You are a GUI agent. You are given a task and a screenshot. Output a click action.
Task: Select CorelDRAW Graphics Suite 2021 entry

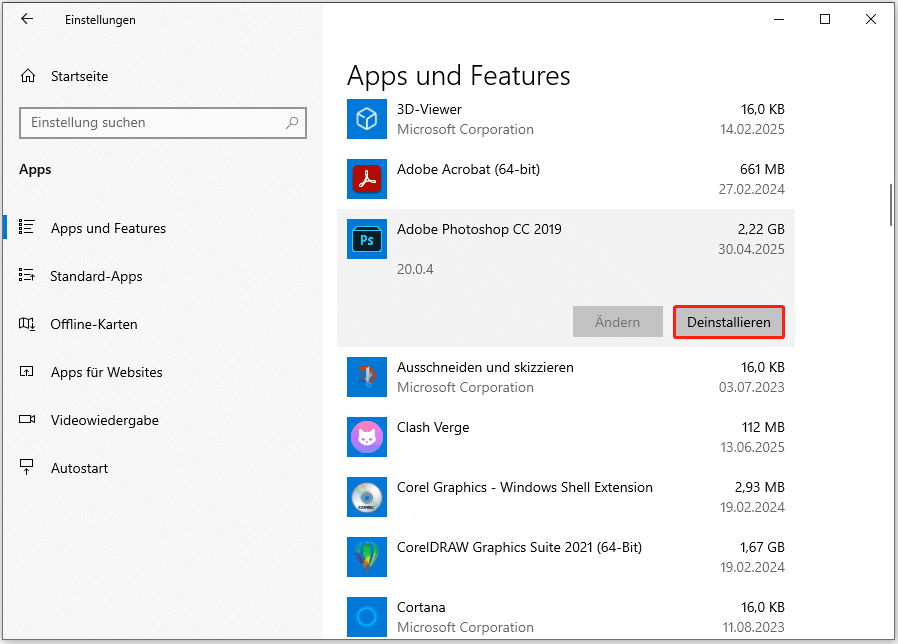point(566,557)
